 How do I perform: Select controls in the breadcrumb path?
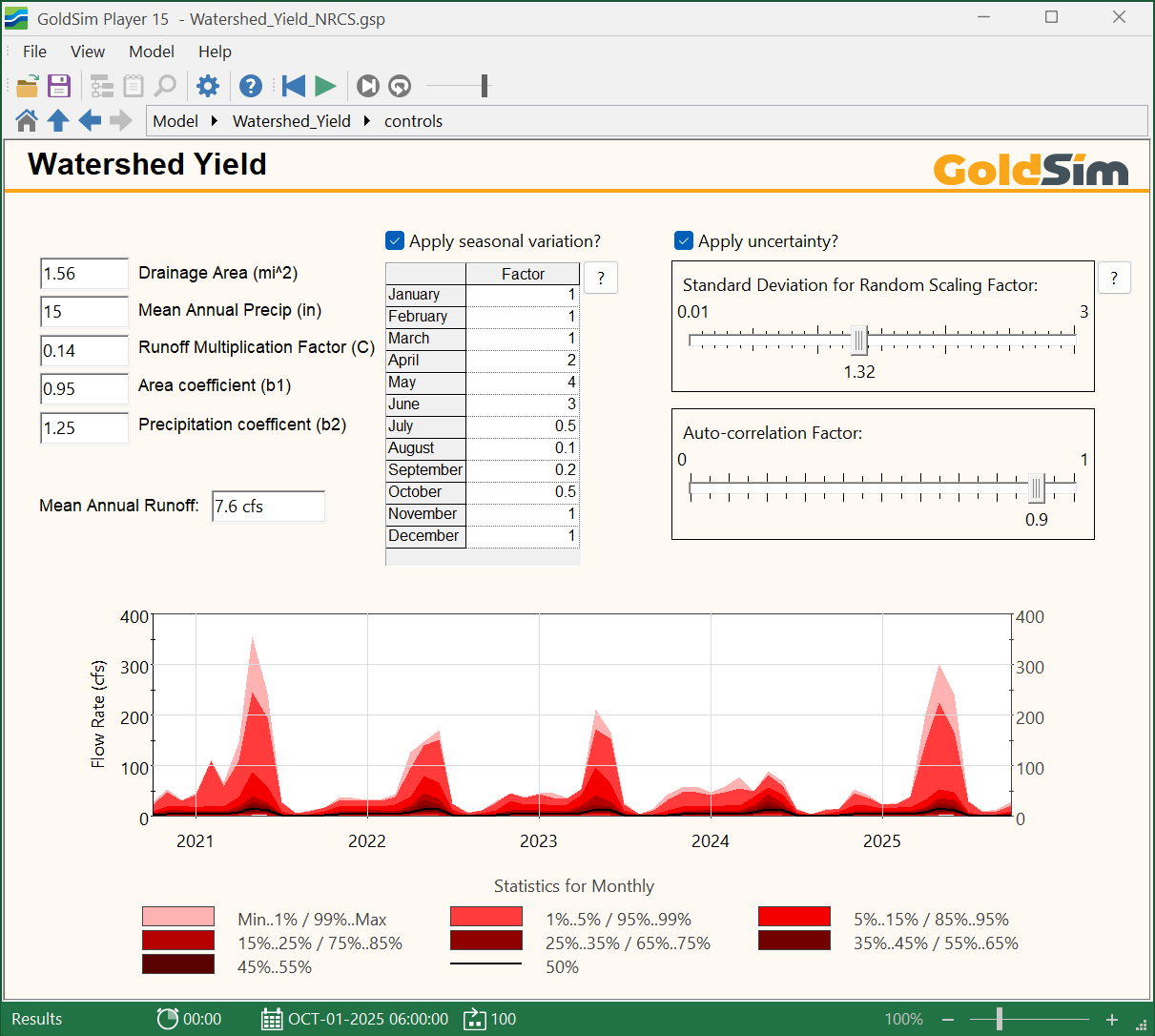(413, 121)
